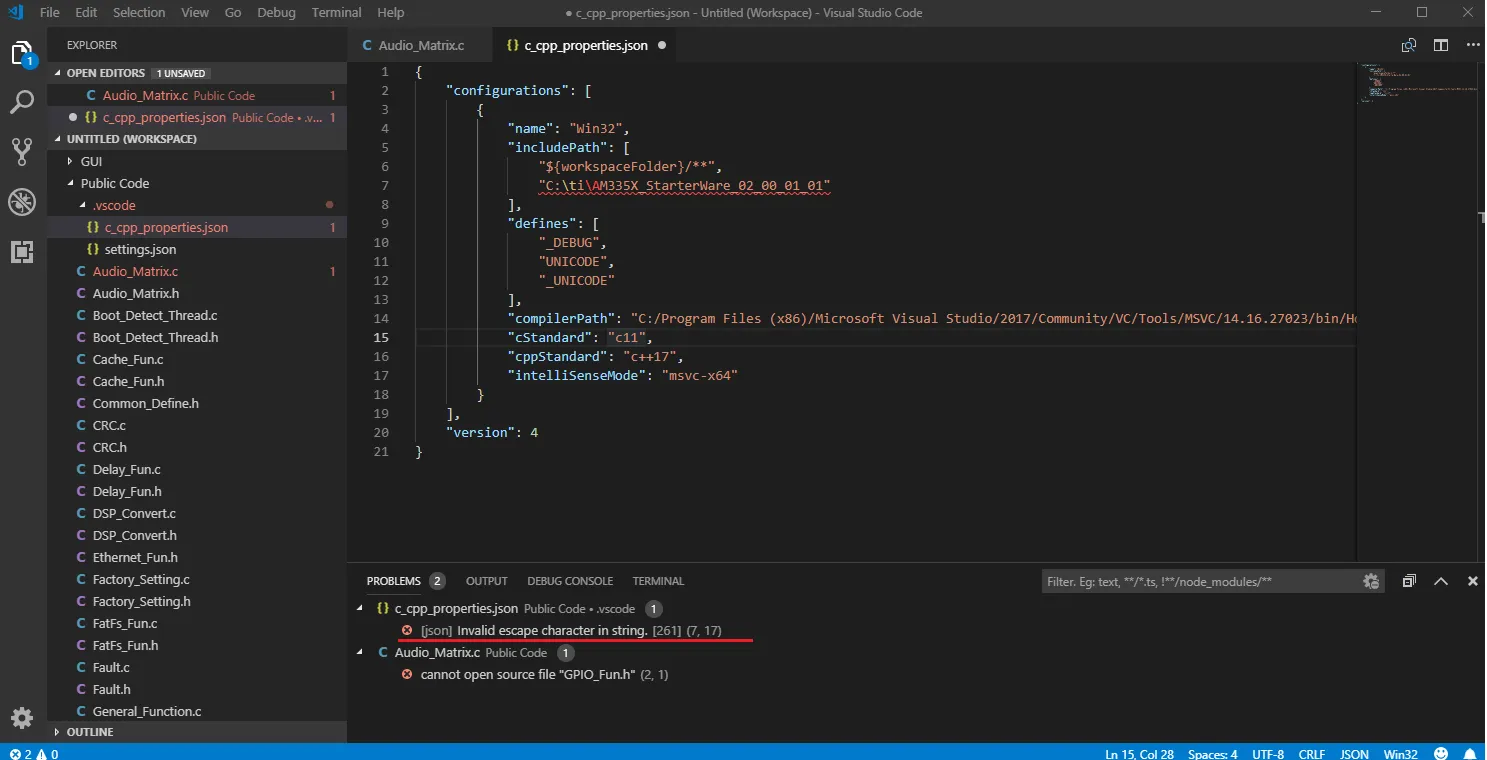Image resolution: width=1487 pixels, height=760 pixels.
Task: Open the Manage gear icon
Action: click(x=22, y=718)
